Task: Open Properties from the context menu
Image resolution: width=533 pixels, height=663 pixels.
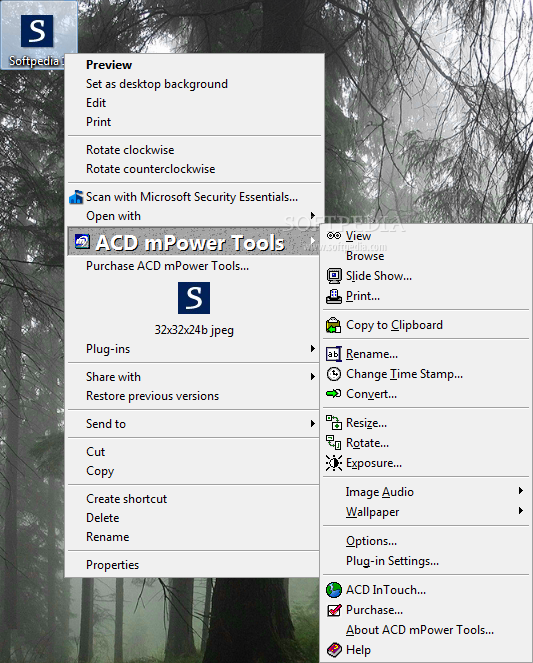Action: (112, 565)
